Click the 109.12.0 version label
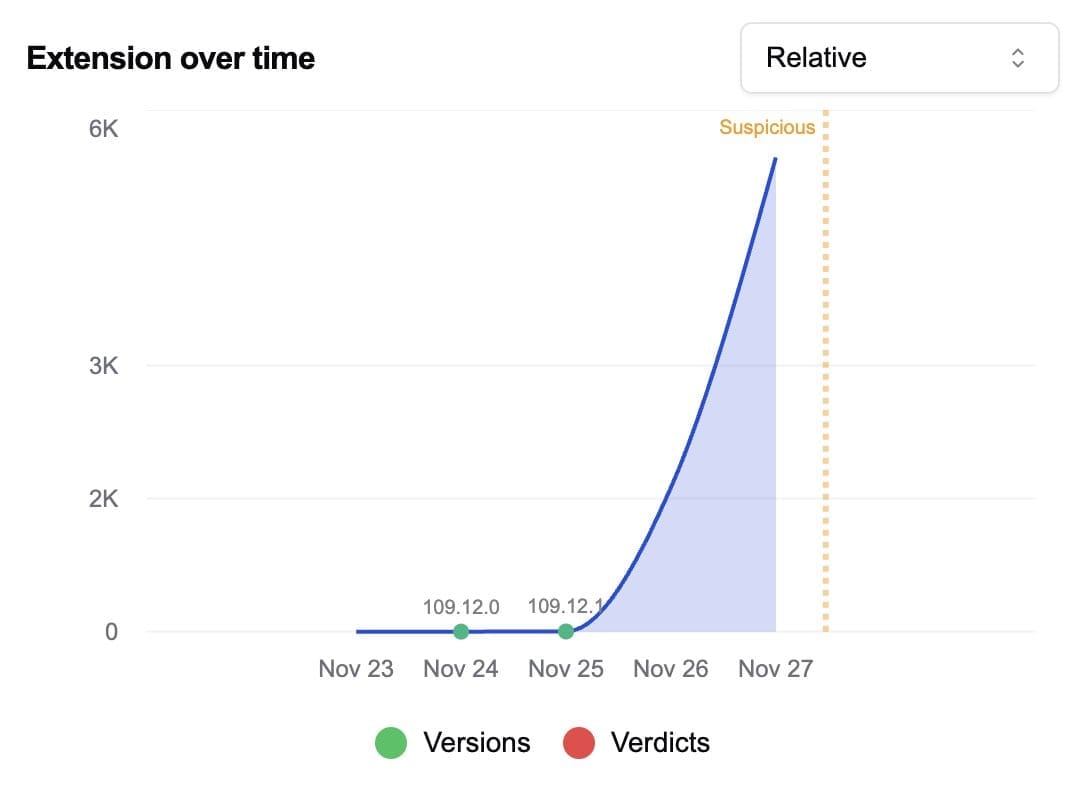This screenshot has width=1074, height=810. [461, 606]
